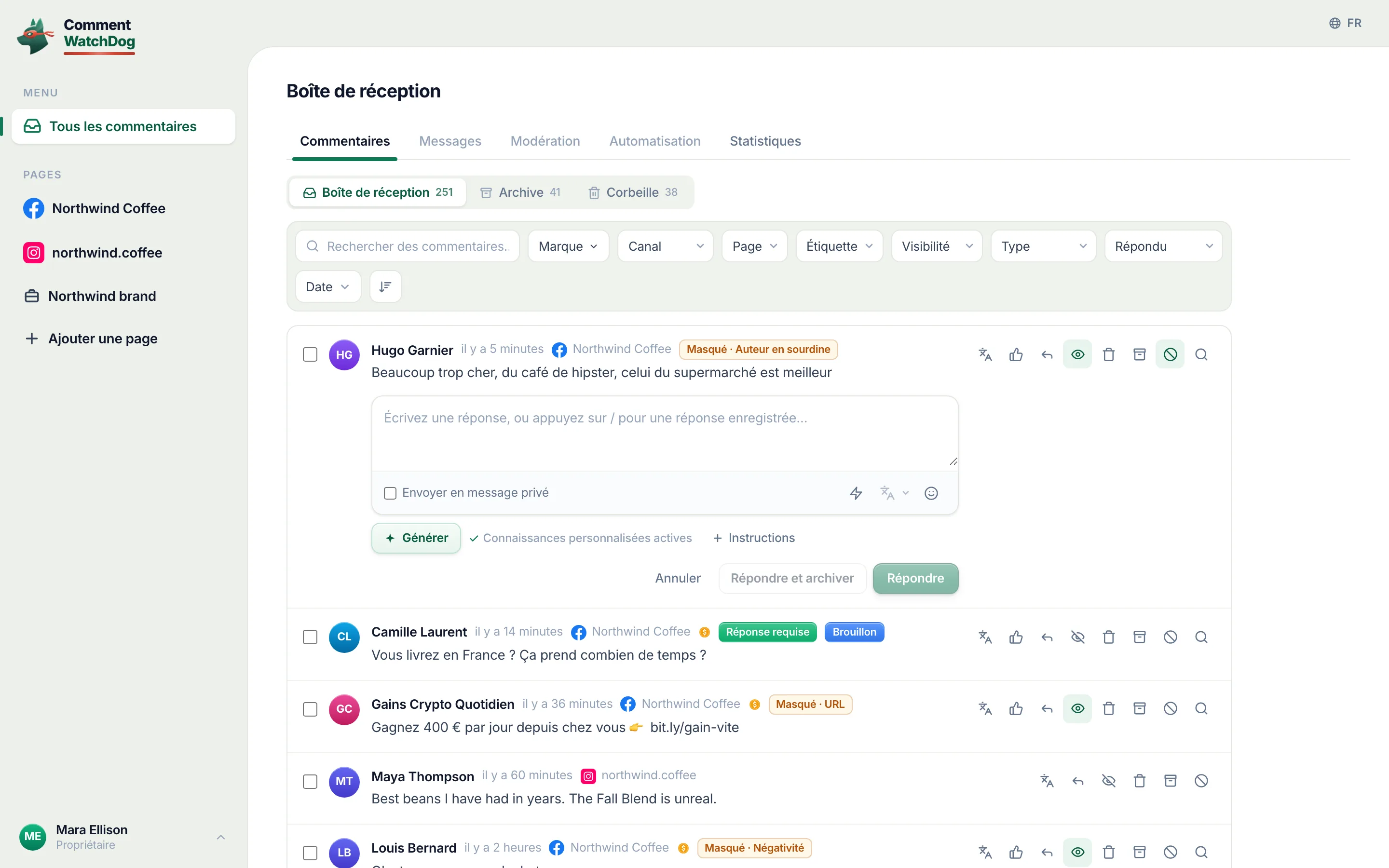Hide Camille Laurent's comment via crossed eye
The image size is (1389, 868).
coord(1078,637)
